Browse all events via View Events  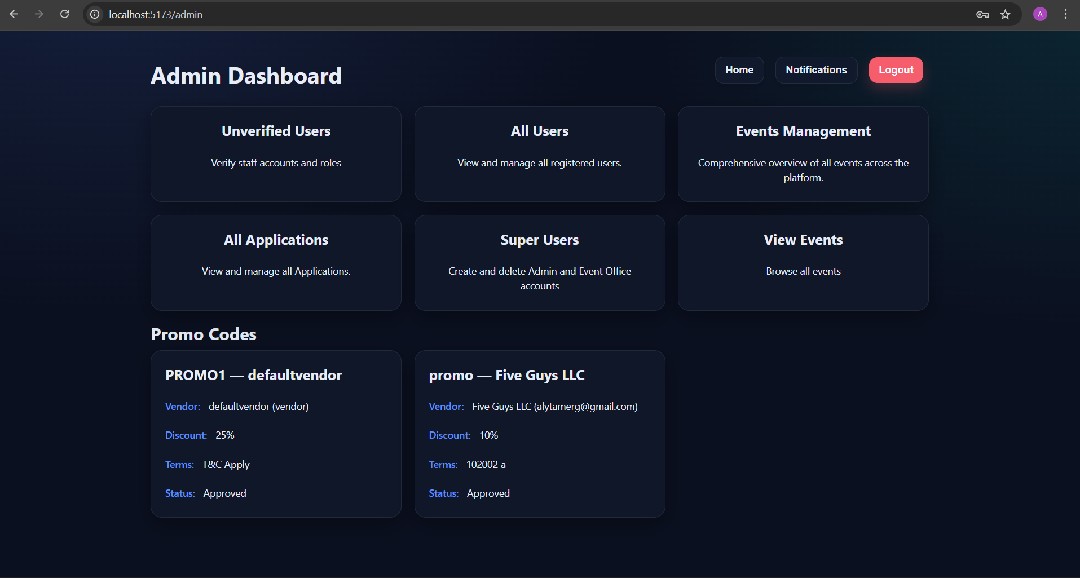803,262
